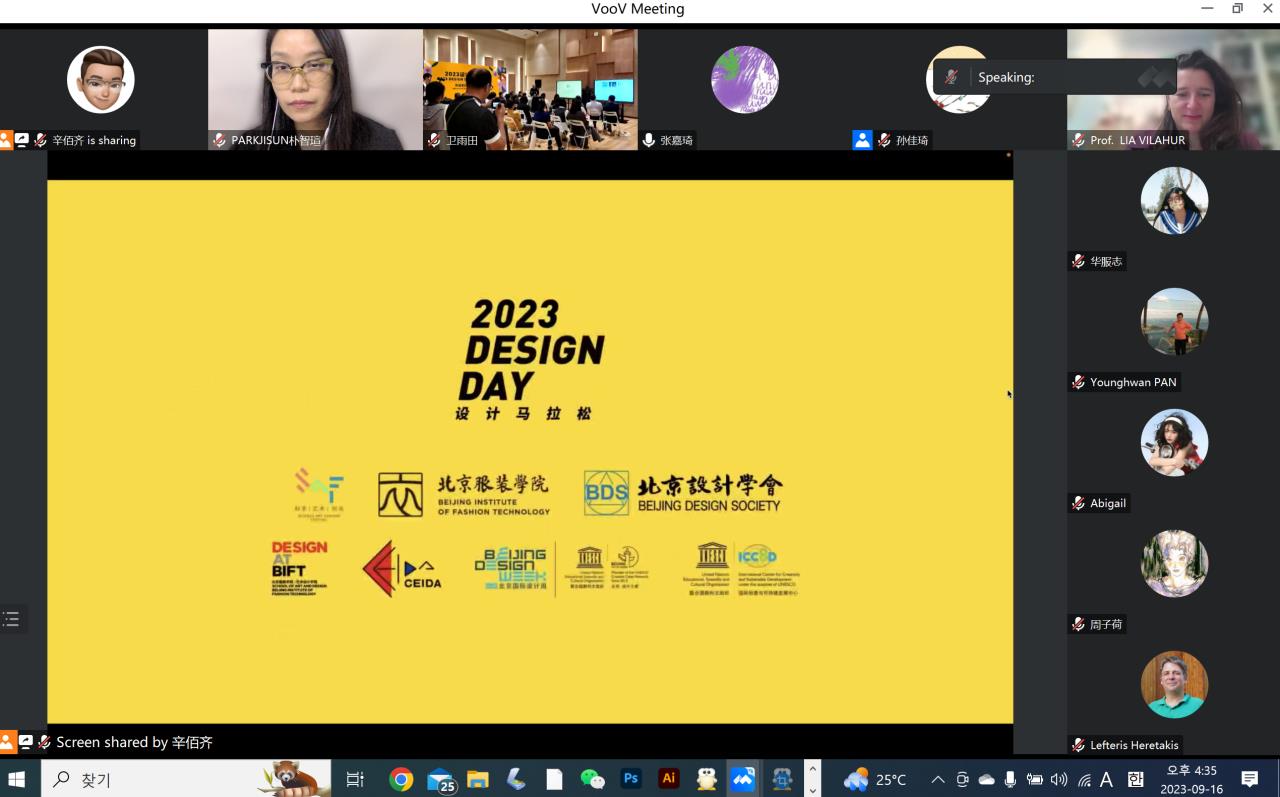1280x797 pixels.
Task: Click the taskbar search box 찾기
Action: (x=187, y=779)
